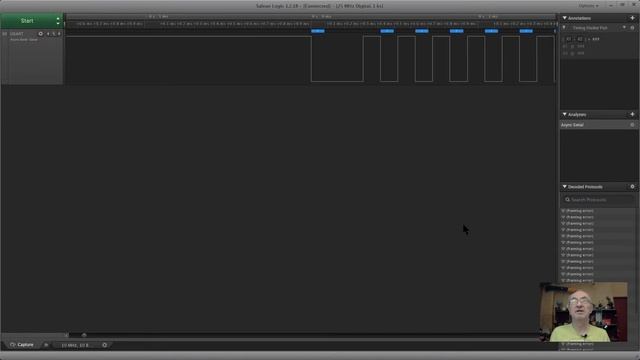This screenshot has height=360, width=640.
Task: Open channel settings gear for USART channel
Action: (40, 34)
